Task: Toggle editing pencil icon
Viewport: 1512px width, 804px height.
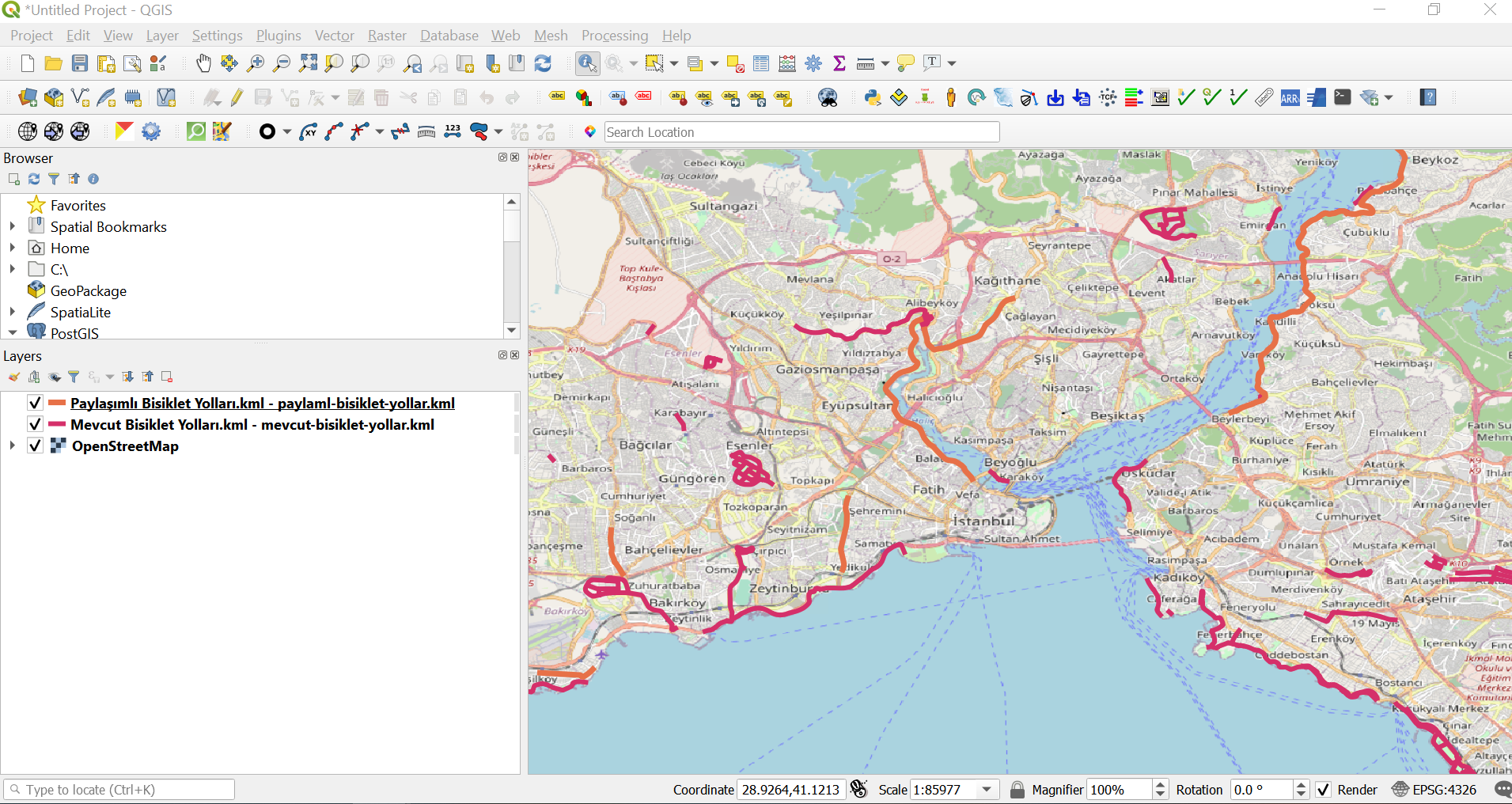Action: tap(237, 97)
